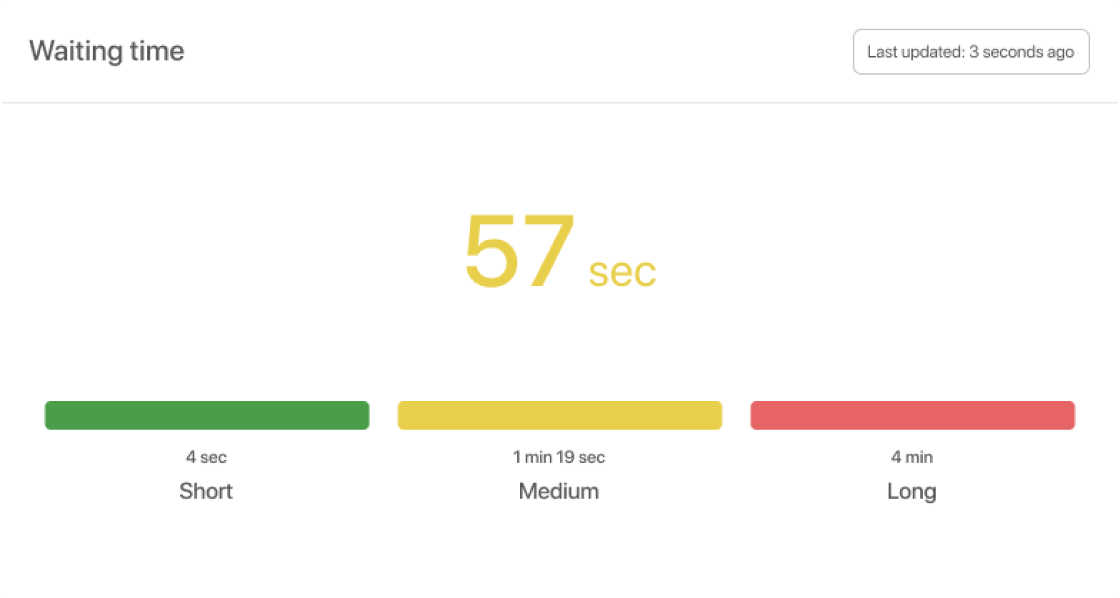Click the yellow 'sec' unit text
The image size is (1120, 598).
(x=622, y=271)
